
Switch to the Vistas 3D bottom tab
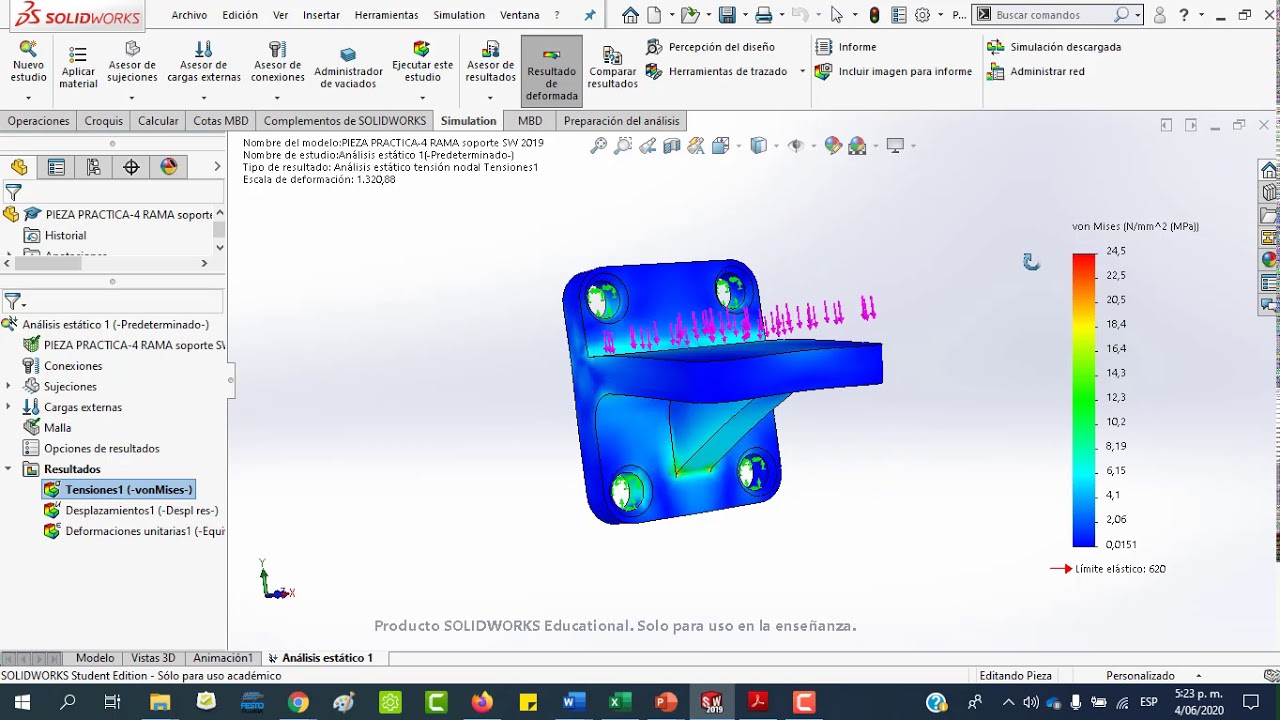click(x=153, y=658)
